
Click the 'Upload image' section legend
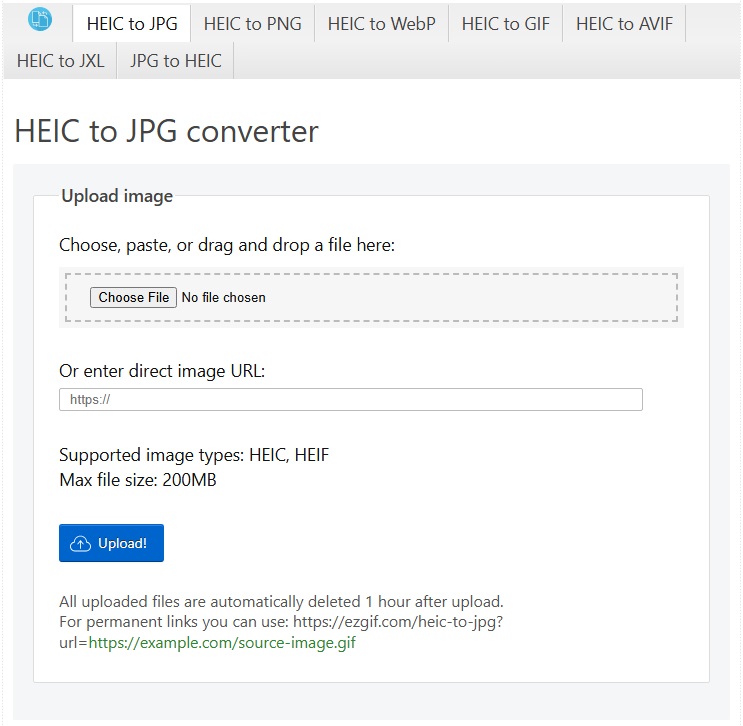(117, 196)
